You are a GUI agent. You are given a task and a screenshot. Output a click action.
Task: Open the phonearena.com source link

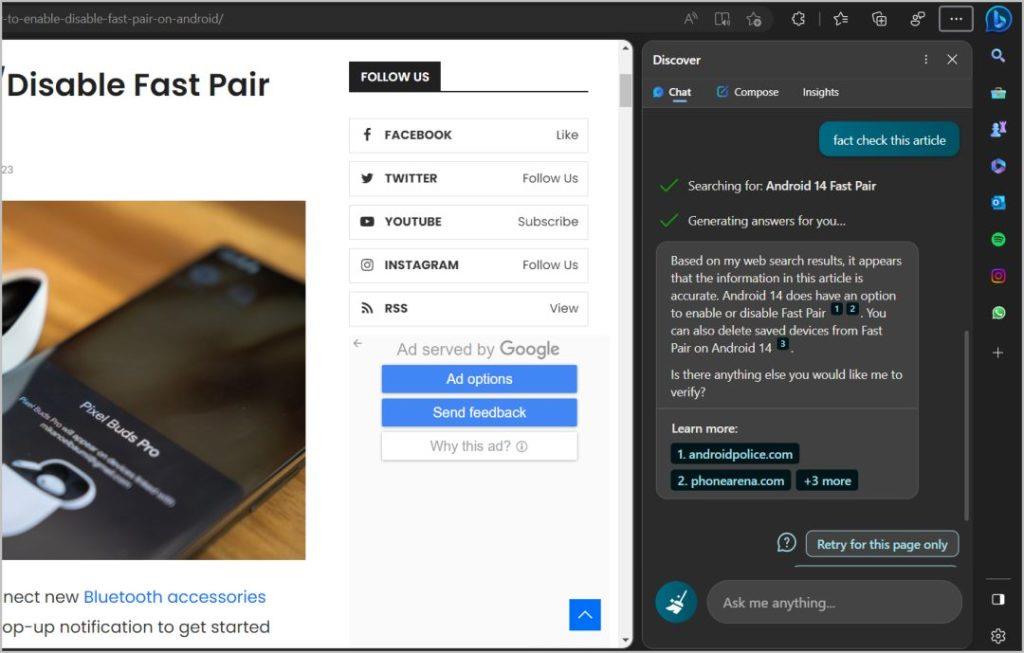point(731,481)
